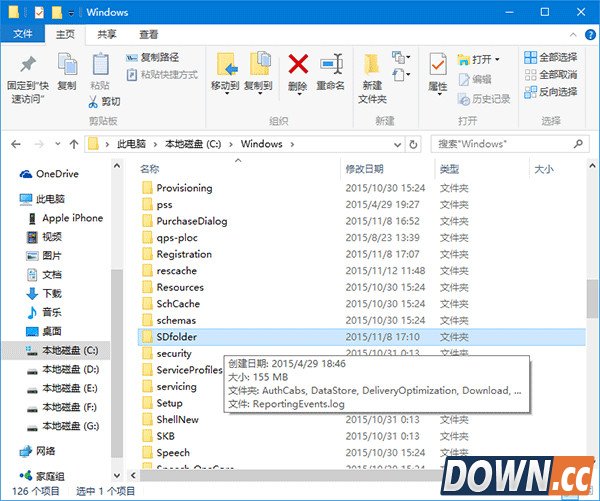Select the rescache folder
The height and width of the screenshot is (501, 600).
pyautogui.click(x=169, y=271)
